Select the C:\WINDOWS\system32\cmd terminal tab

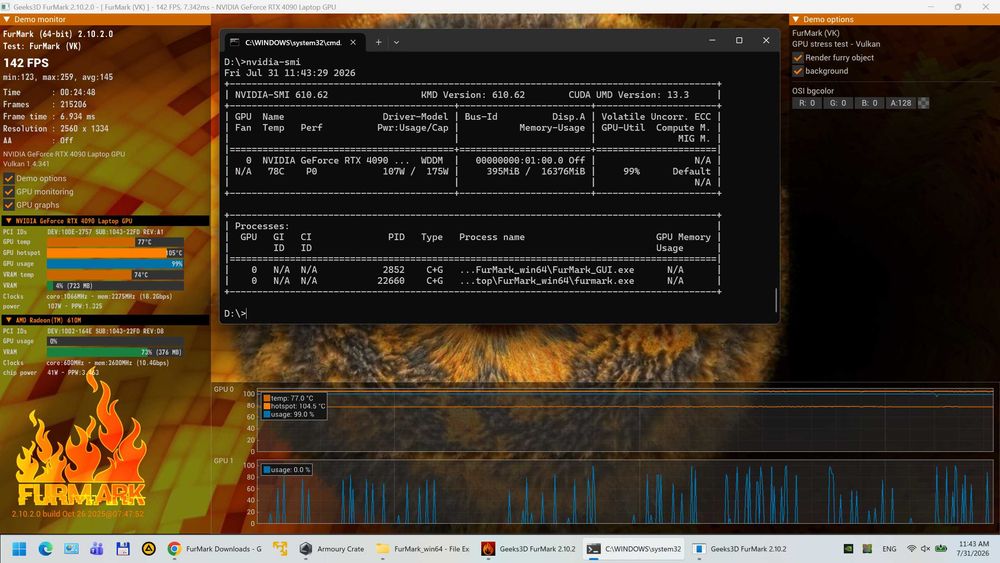point(294,42)
